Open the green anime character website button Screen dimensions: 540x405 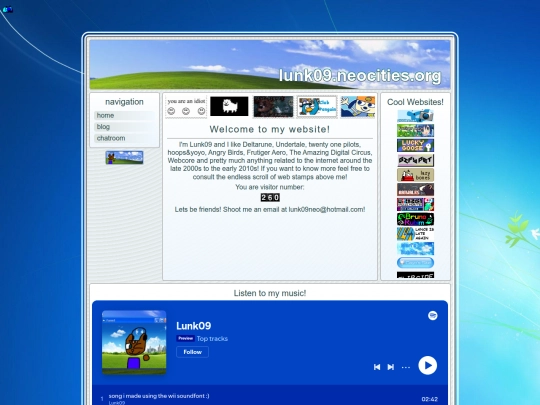415,131
